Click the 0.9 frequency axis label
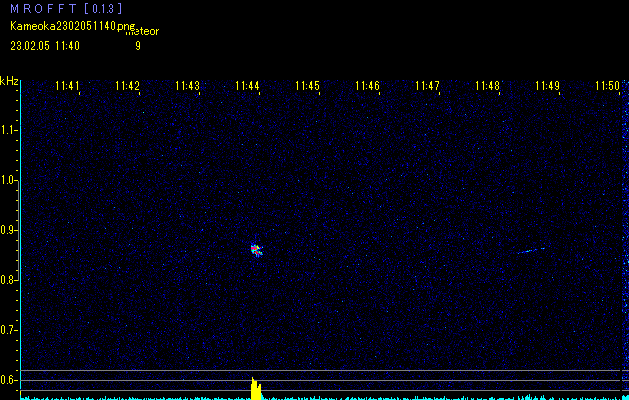 pos(8,230)
